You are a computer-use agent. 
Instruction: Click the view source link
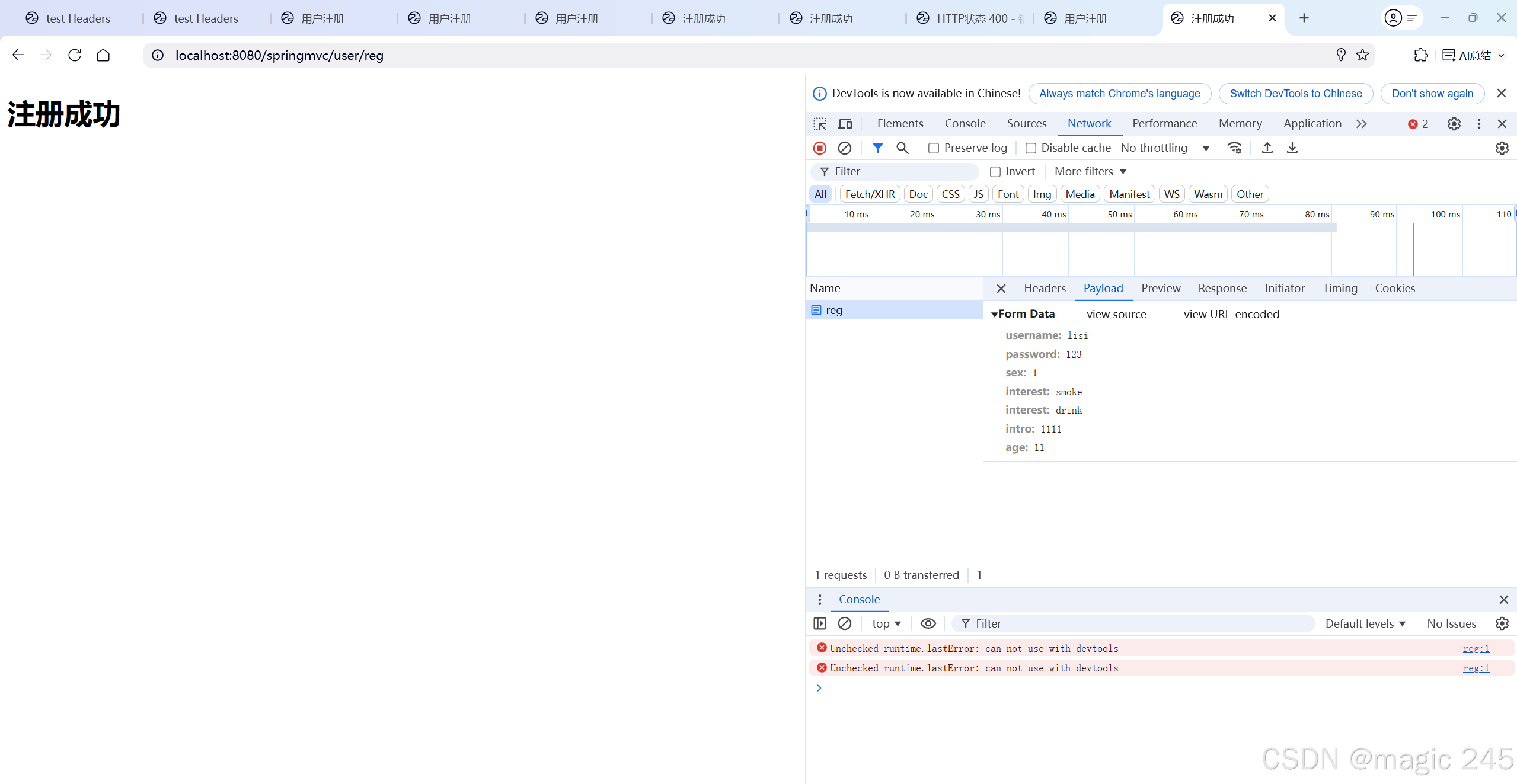tap(1116, 315)
